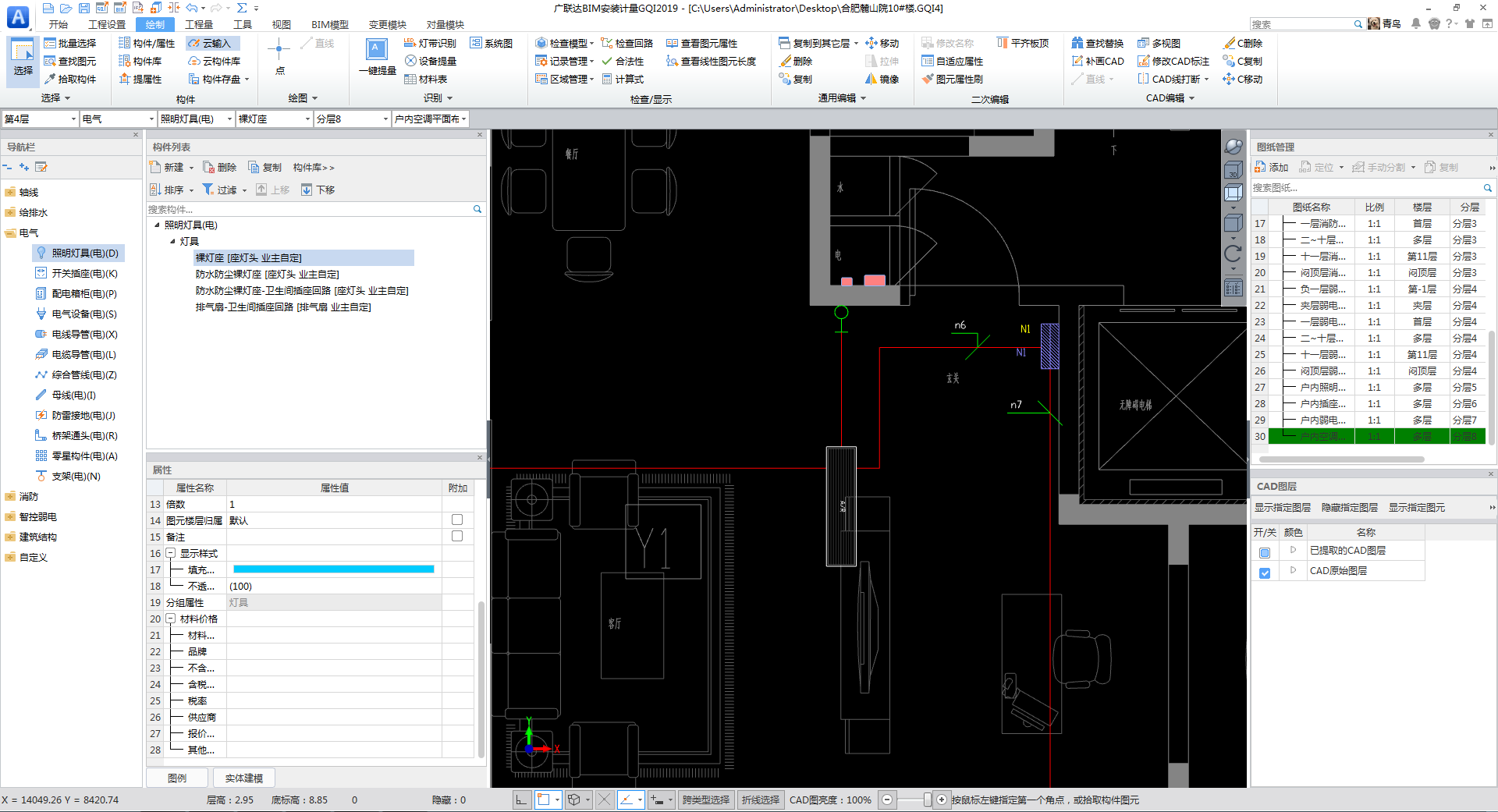The width and height of the screenshot is (1498, 812).
Task: Select the 排气扇-卫生间插座回路 component
Action: point(283,307)
